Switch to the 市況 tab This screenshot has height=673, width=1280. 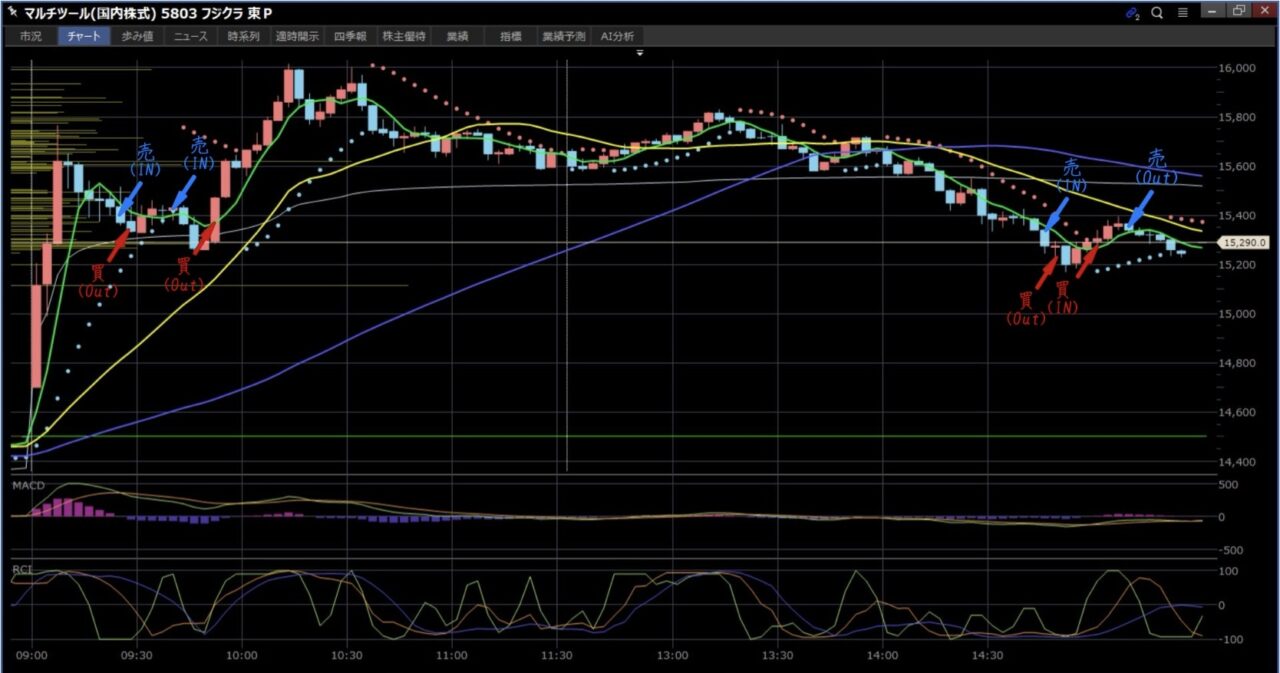(x=31, y=36)
